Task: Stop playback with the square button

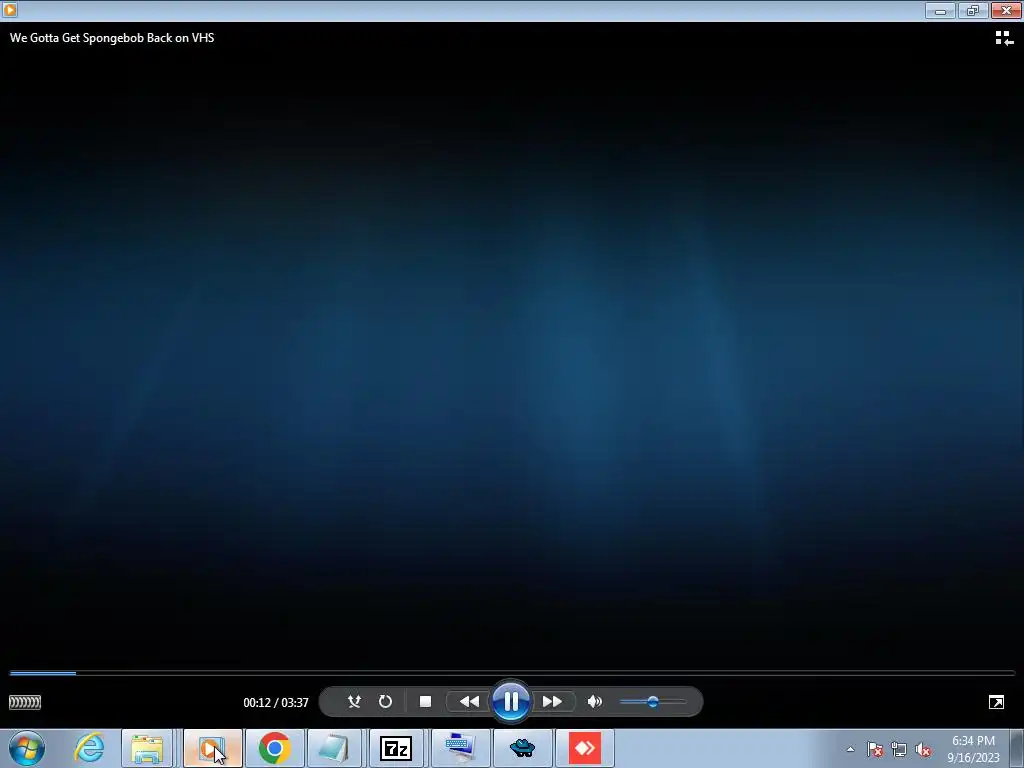Action: pos(425,701)
